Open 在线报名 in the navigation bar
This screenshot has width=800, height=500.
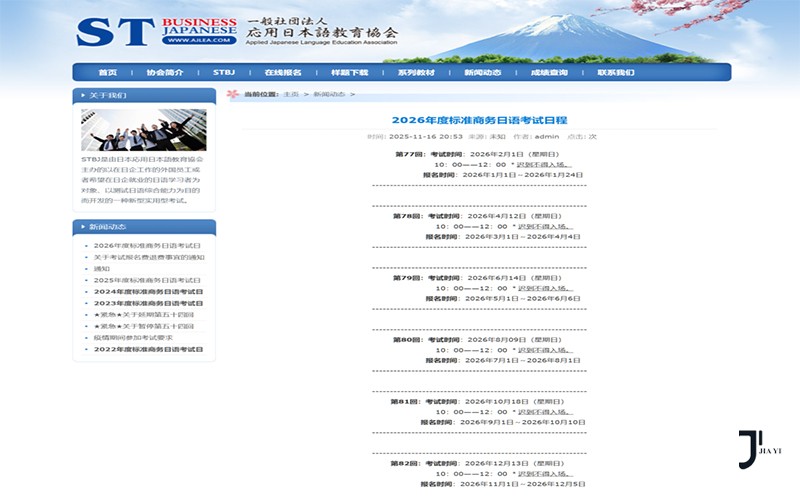click(x=283, y=72)
